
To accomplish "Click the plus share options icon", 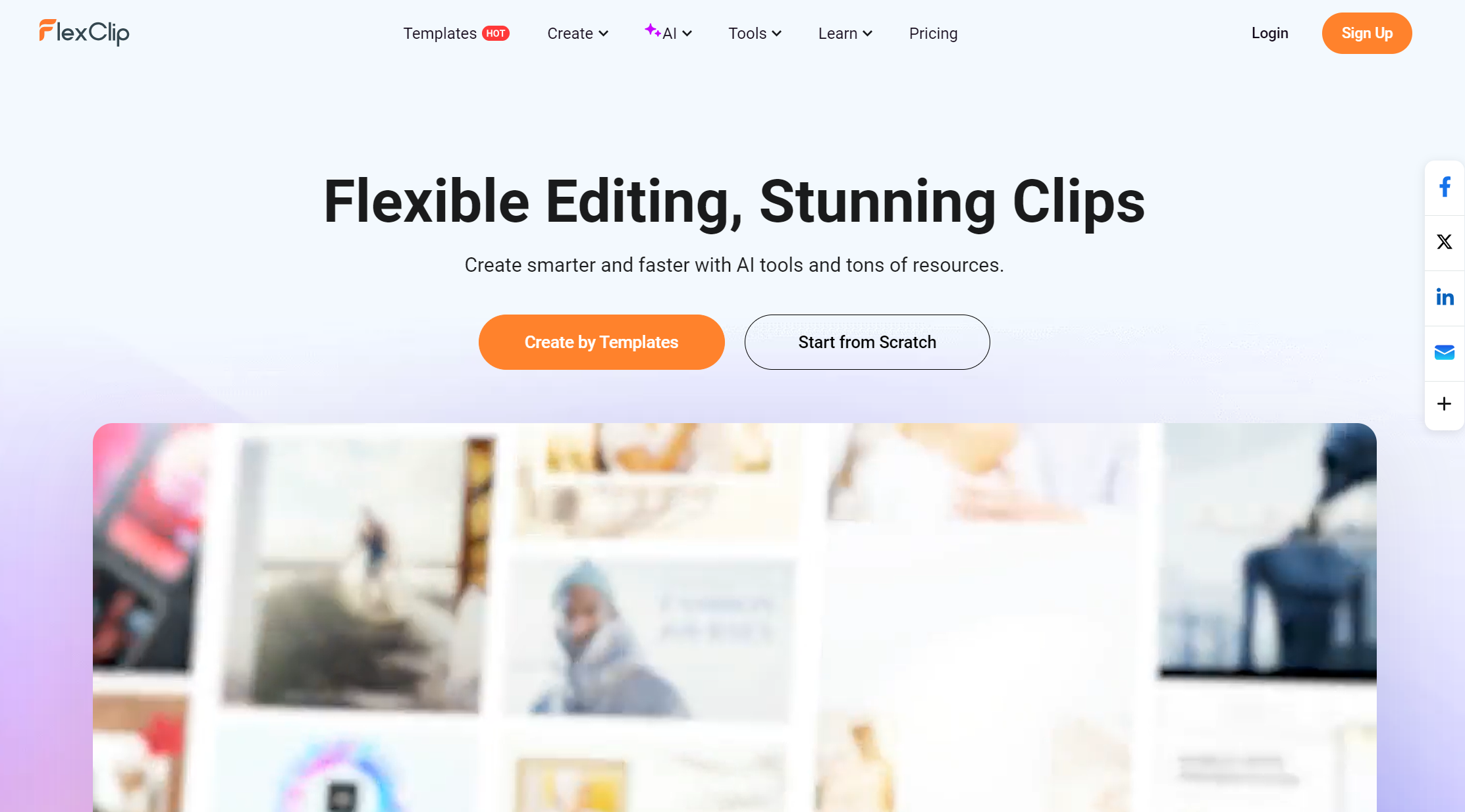I will (1444, 404).
